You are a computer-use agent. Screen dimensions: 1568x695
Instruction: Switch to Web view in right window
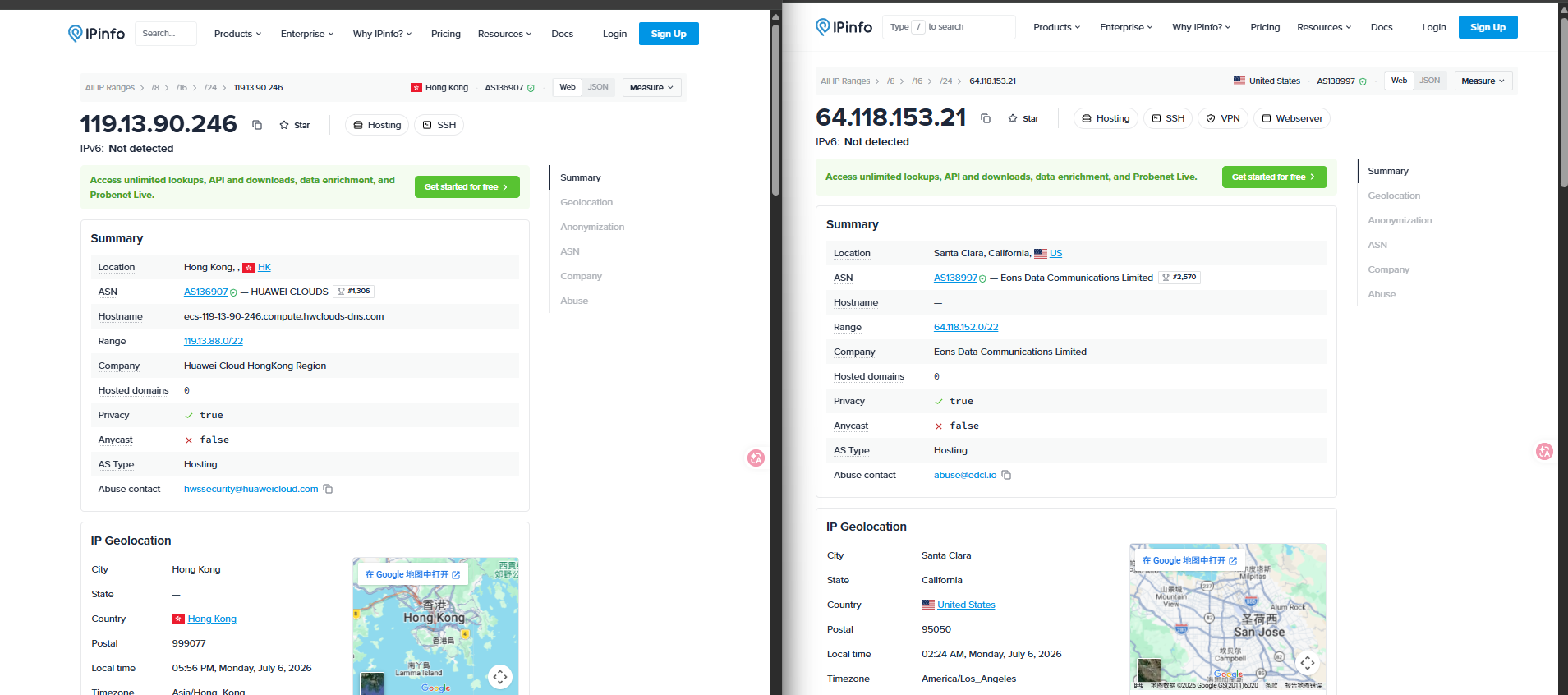click(1400, 81)
